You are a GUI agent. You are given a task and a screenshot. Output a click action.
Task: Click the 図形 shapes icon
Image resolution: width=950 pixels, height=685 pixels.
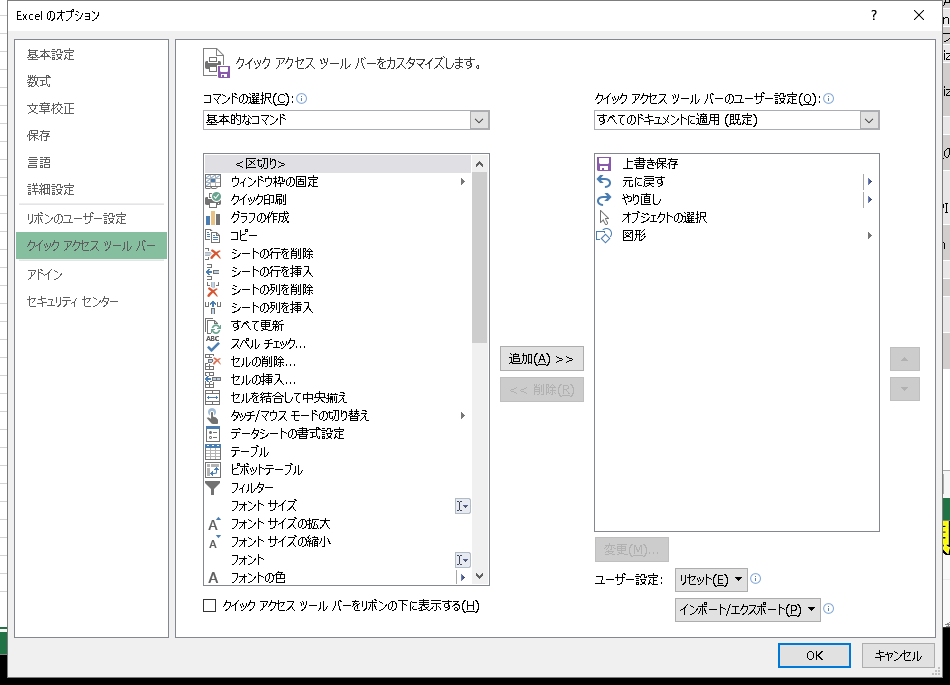click(x=604, y=236)
